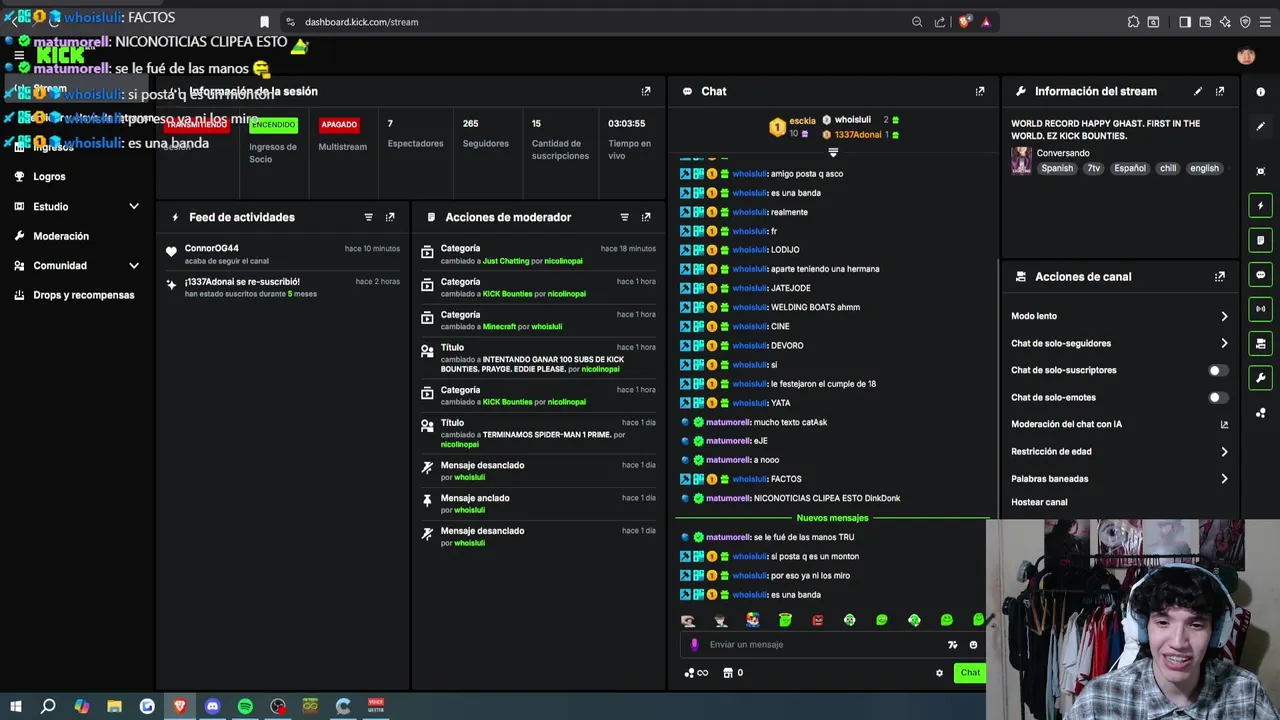The image size is (1280, 720).
Task: Click the Nuevos mensajes divider button
Action: click(x=832, y=518)
